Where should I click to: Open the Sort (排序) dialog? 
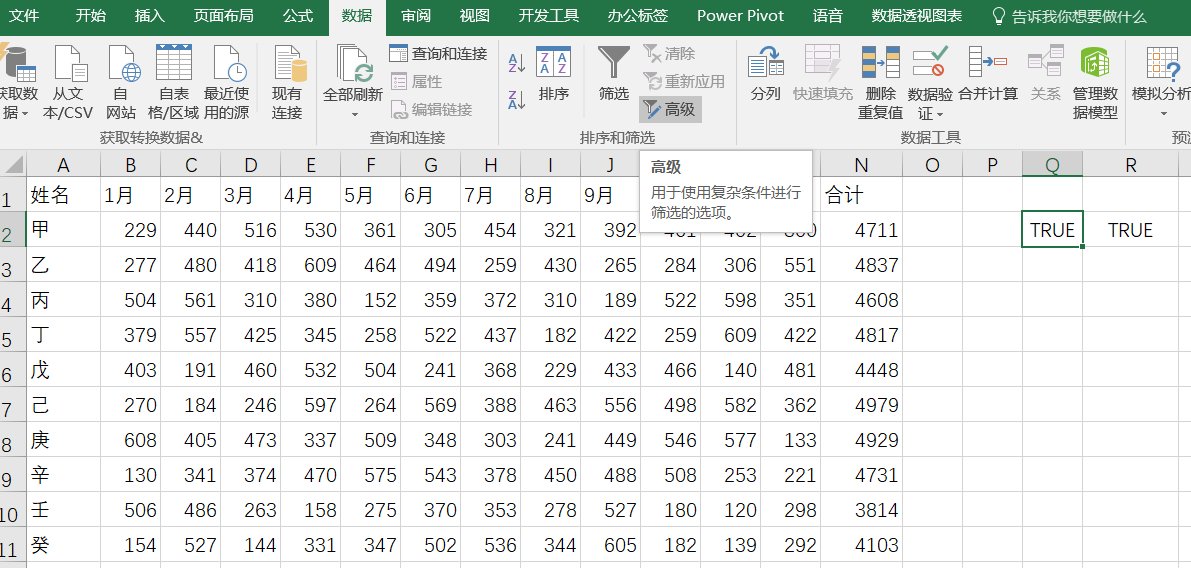click(x=554, y=74)
